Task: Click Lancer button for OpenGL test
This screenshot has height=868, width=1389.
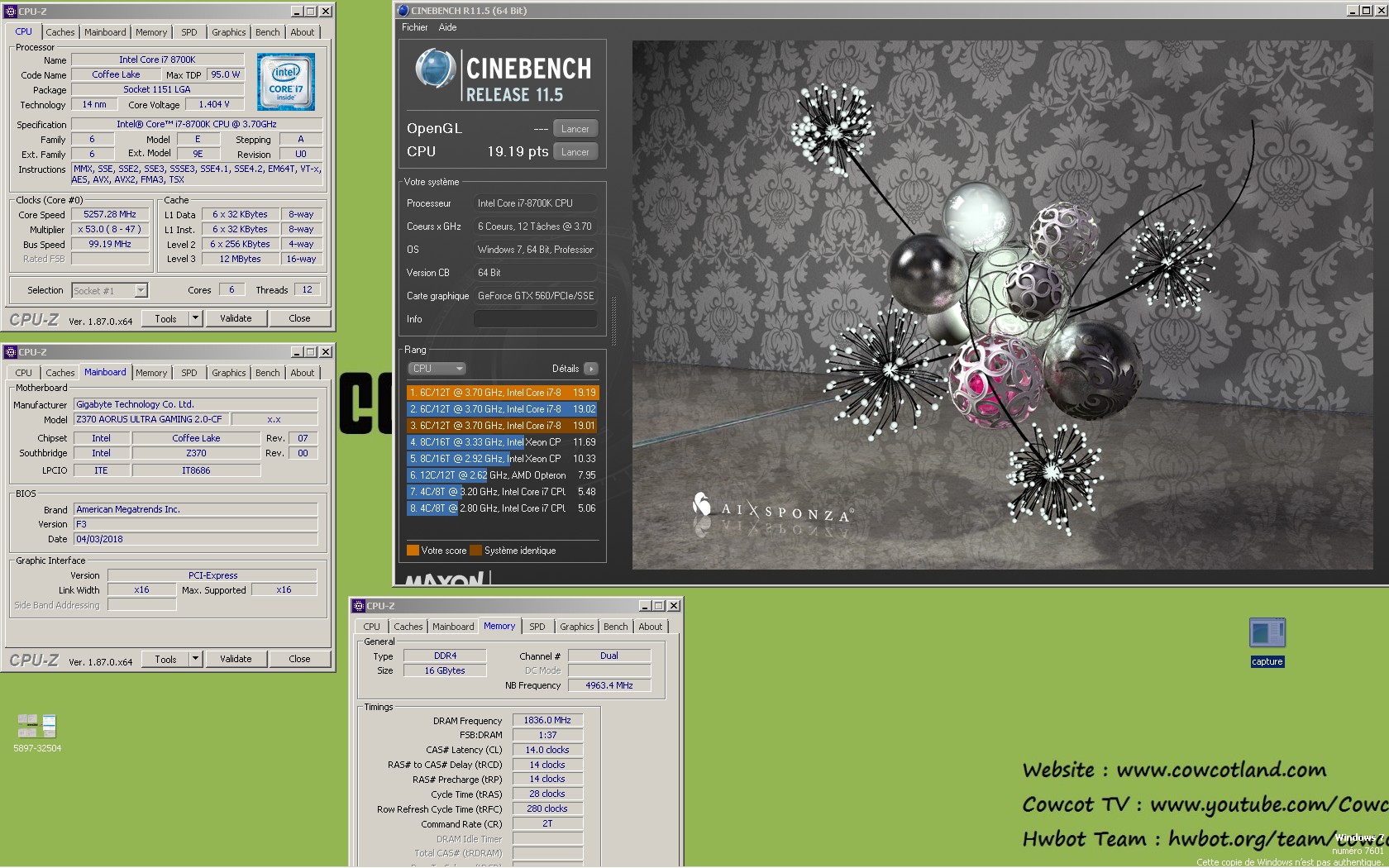Action: point(575,129)
